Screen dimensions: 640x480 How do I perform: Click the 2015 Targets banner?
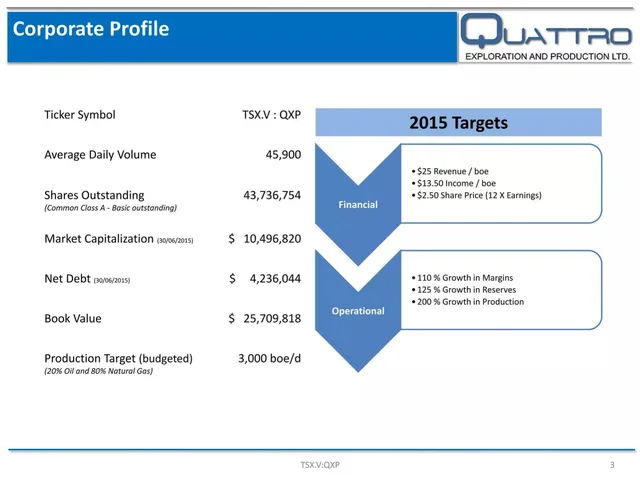pyautogui.click(x=458, y=122)
